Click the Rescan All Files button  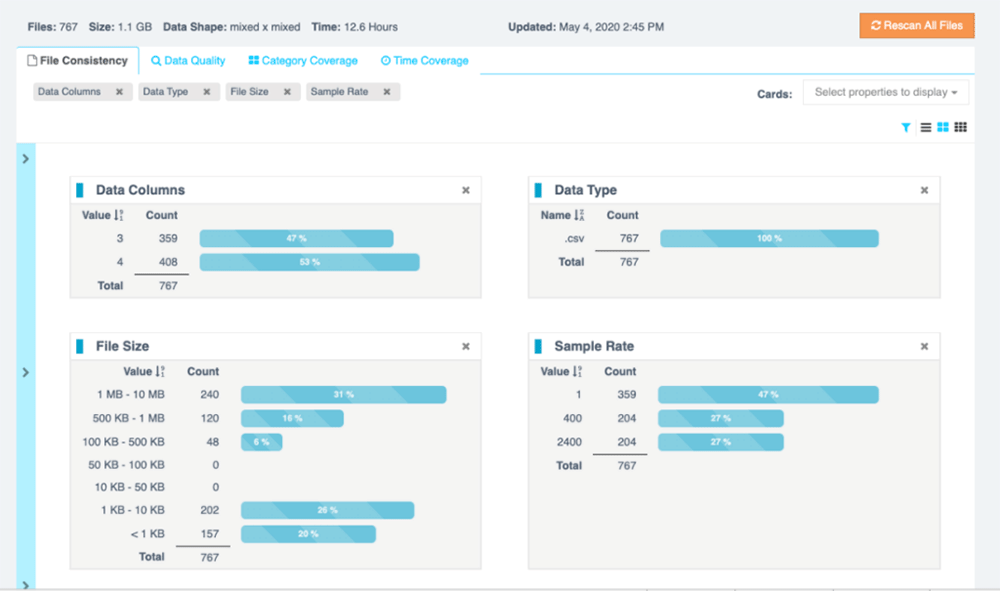916,26
